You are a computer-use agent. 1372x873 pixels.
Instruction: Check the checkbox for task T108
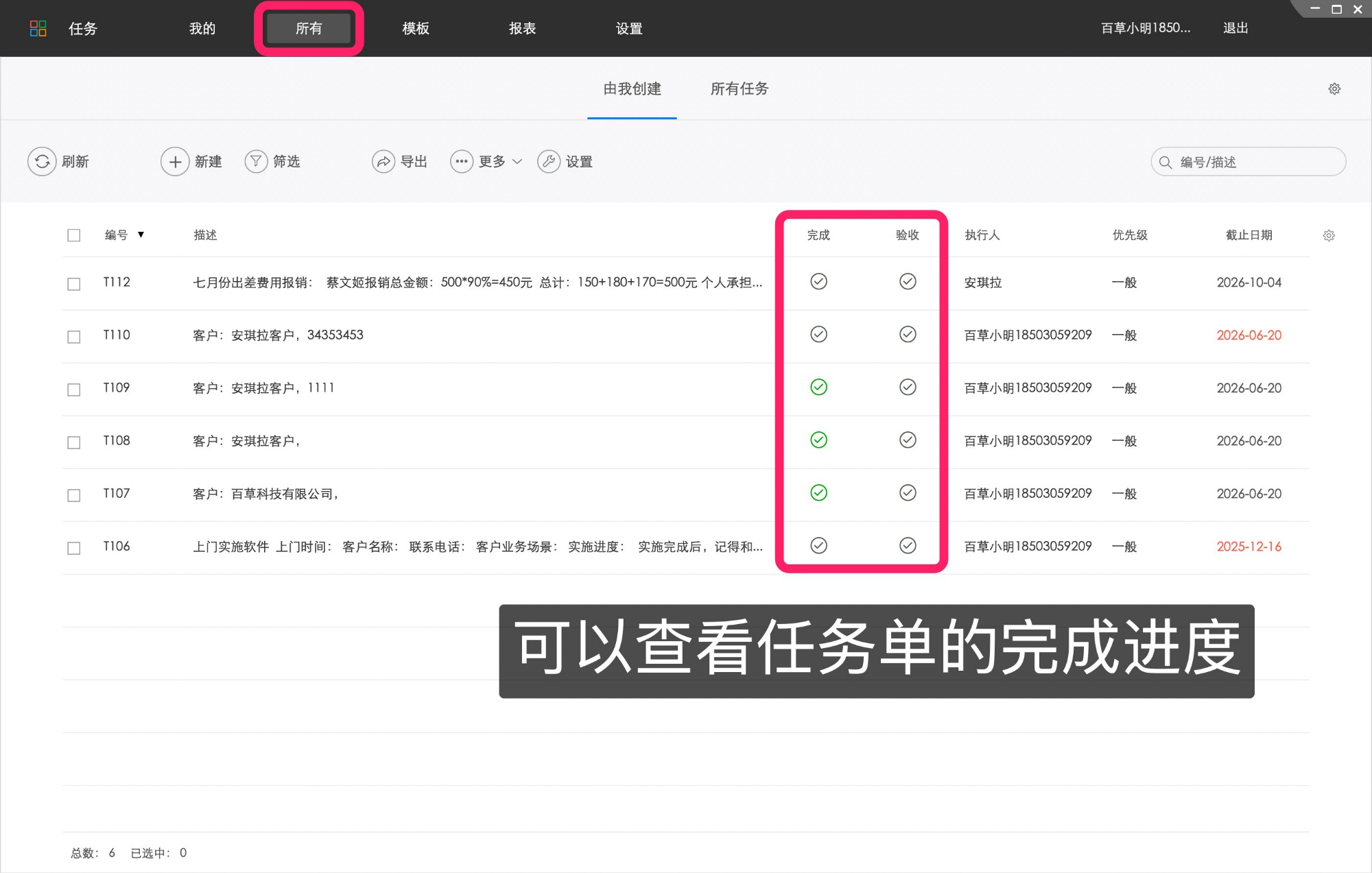point(74,442)
